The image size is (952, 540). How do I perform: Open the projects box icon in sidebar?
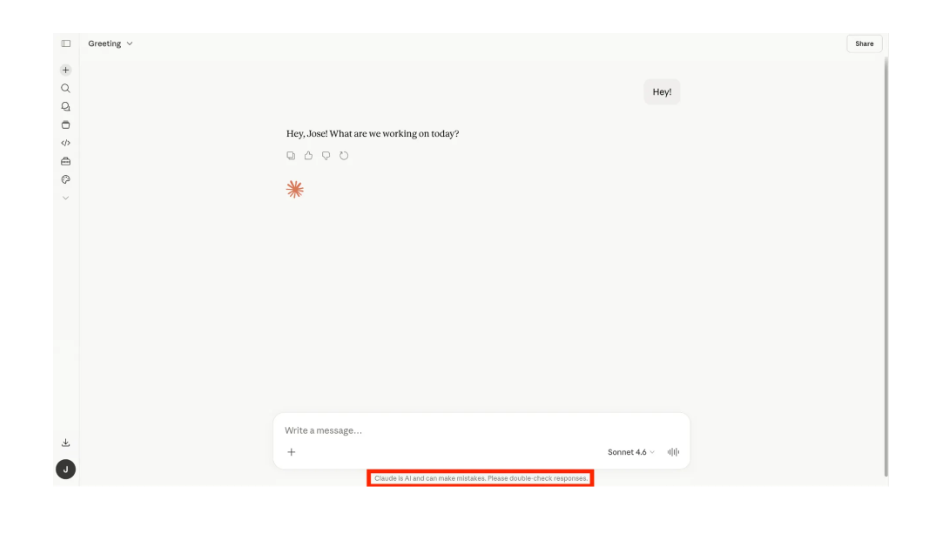66,125
